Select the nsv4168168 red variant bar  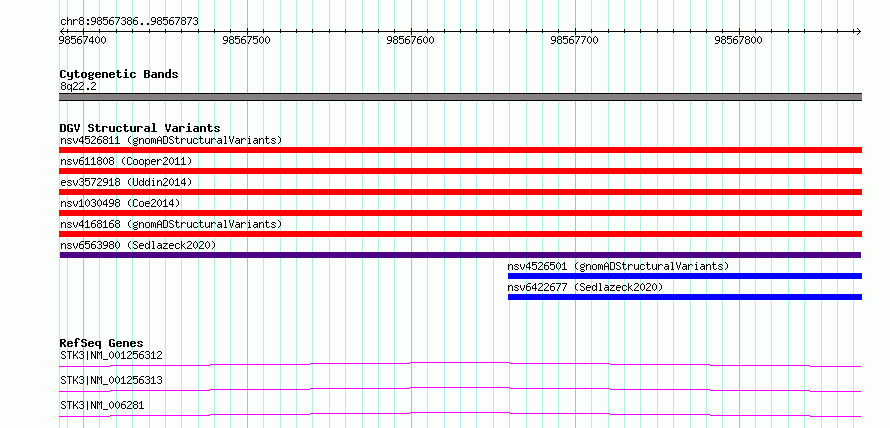pos(461,234)
